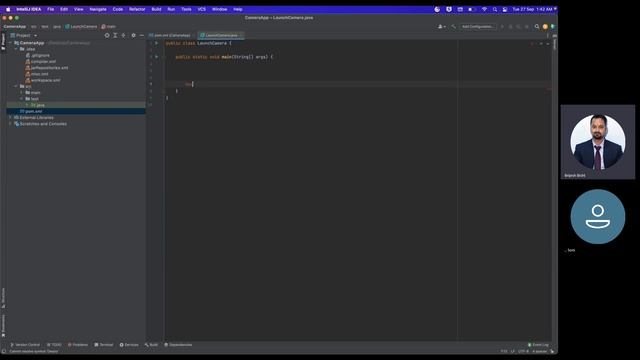This screenshot has height=360, width=640.
Task: Open Project panel settings gear
Action: (133, 36)
